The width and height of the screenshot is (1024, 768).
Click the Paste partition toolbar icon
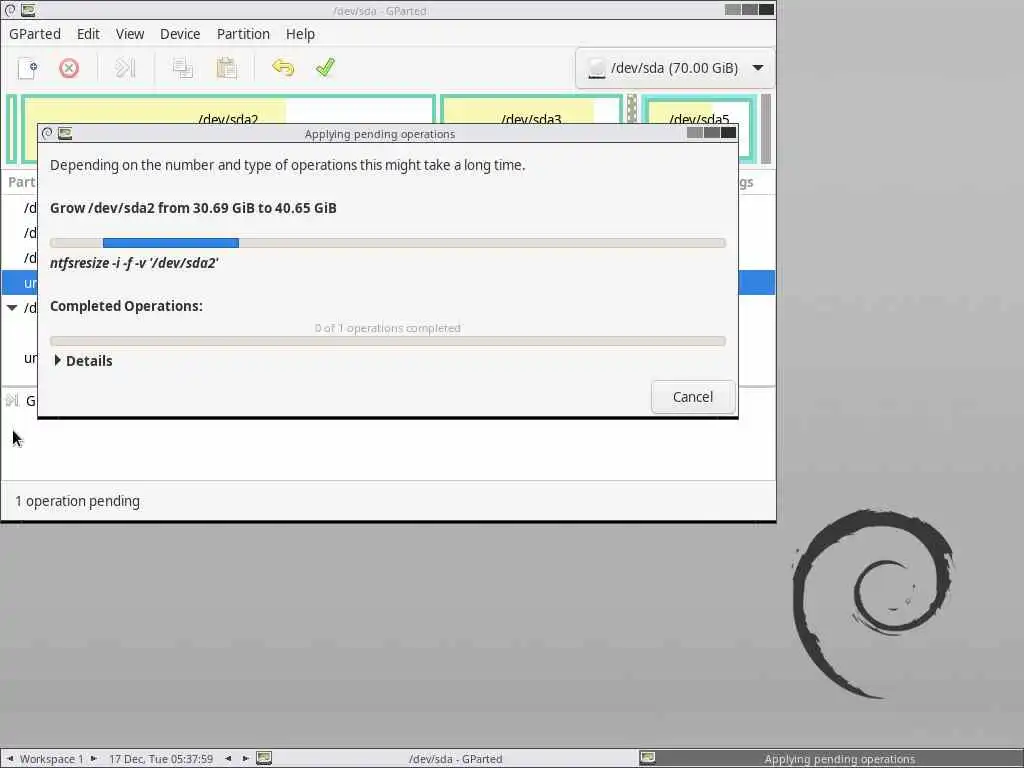[226, 68]
